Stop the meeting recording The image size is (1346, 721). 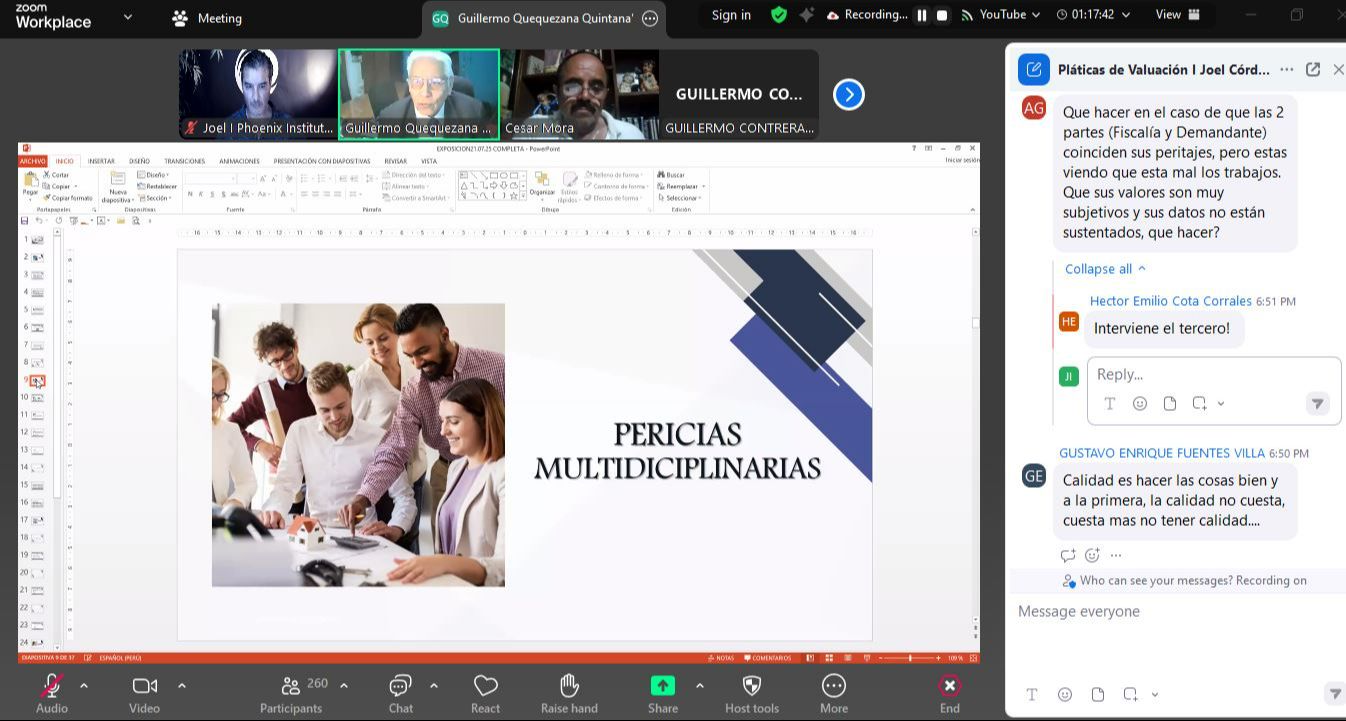point(942,15)
